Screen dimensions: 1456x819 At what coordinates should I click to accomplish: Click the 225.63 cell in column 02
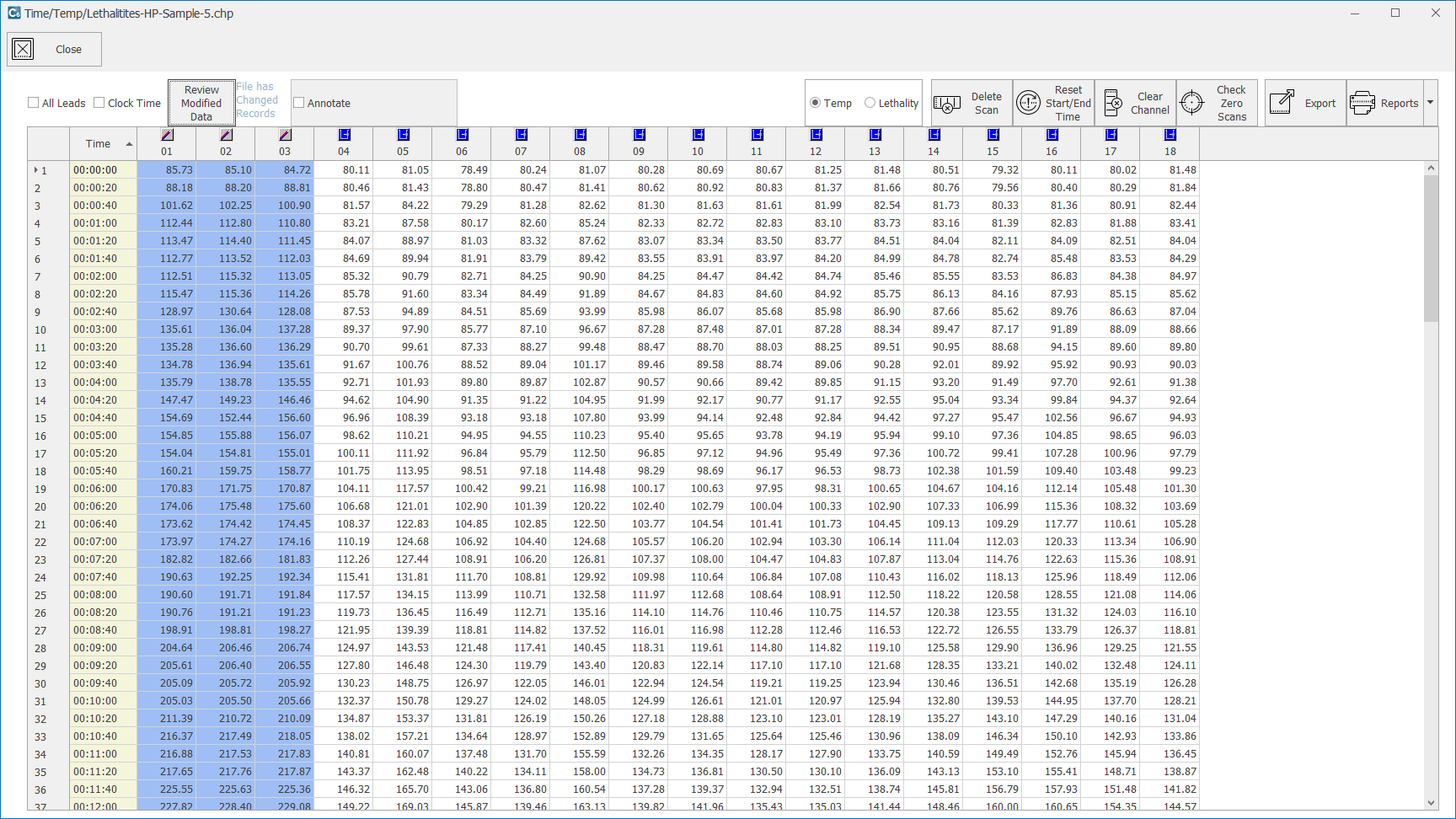tap(226, 790)
